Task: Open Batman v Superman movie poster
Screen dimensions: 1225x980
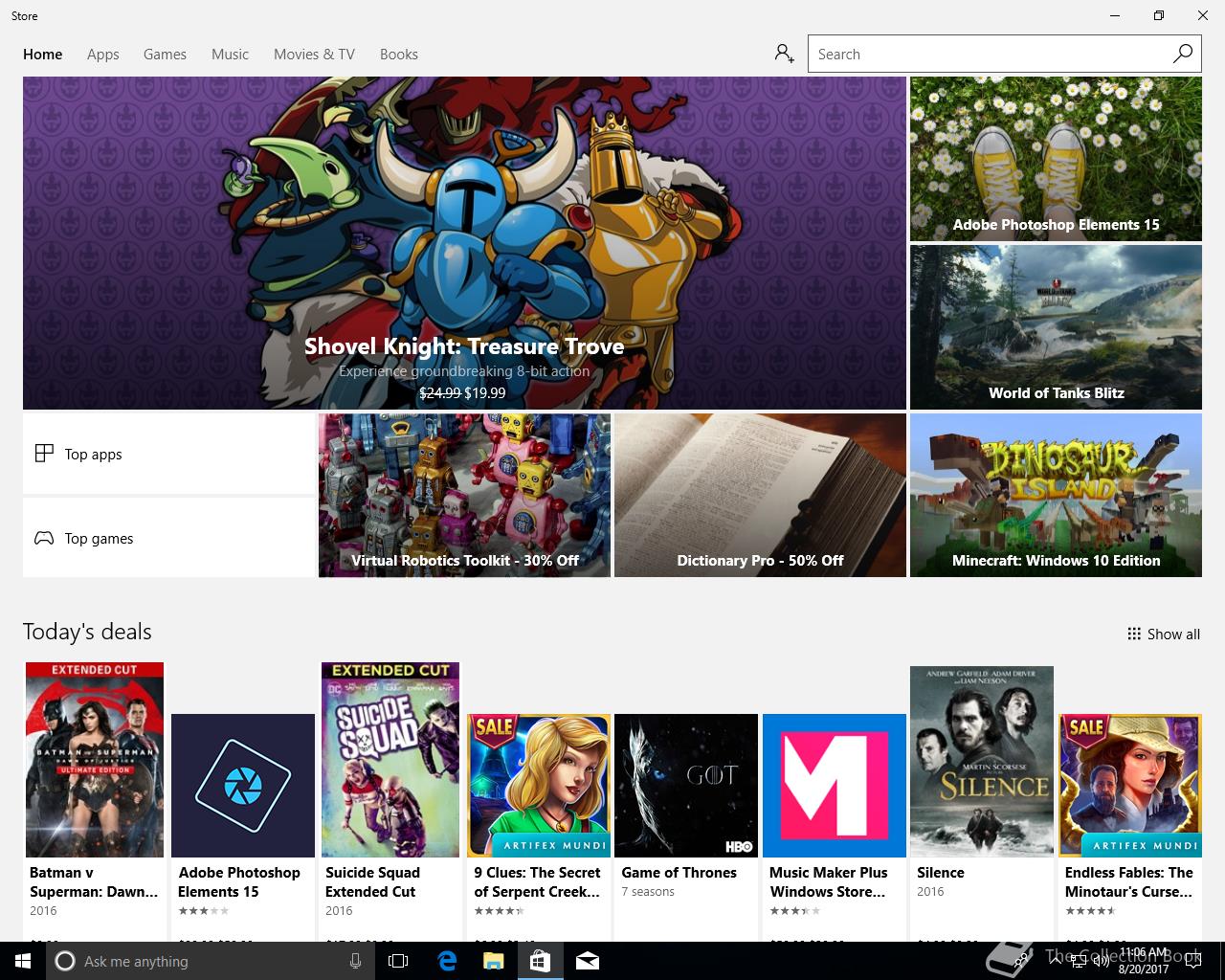Action: (x=95, y=760)
